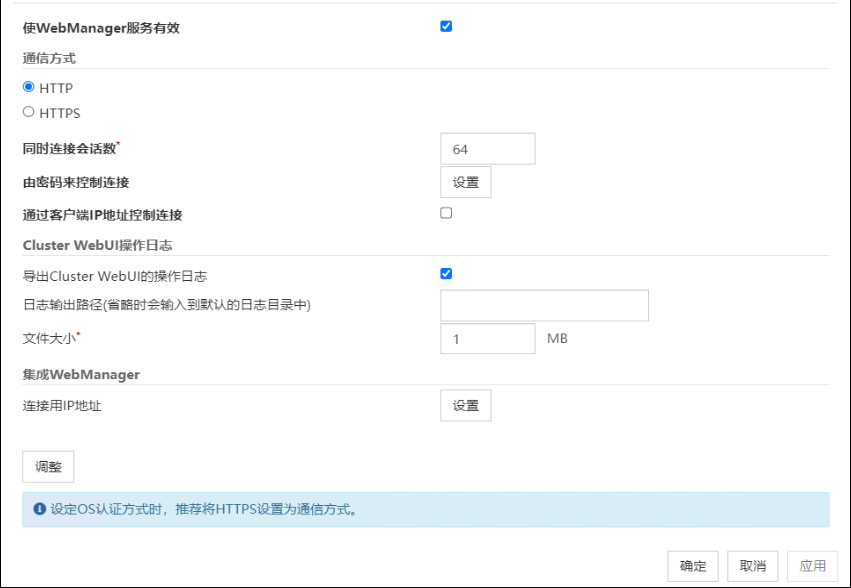The height and width of the screenshot is (588, 851).
Task: Open 设置 for 由密码来控制连接
Action: [465, 182]
